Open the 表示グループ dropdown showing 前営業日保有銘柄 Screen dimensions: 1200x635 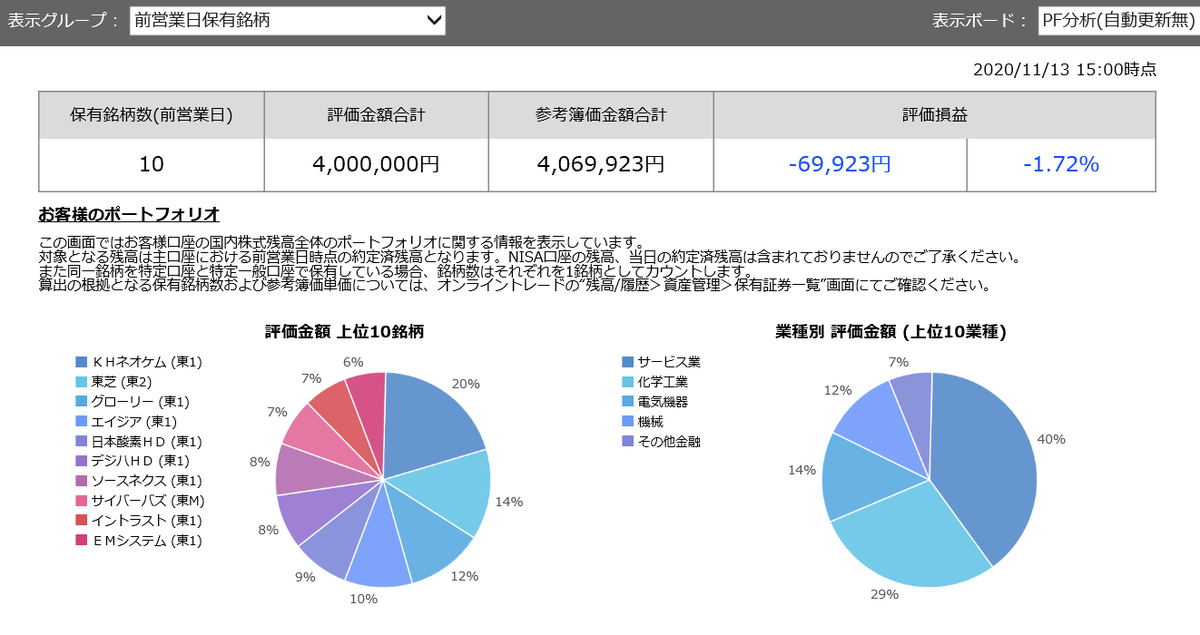(288, 20)
